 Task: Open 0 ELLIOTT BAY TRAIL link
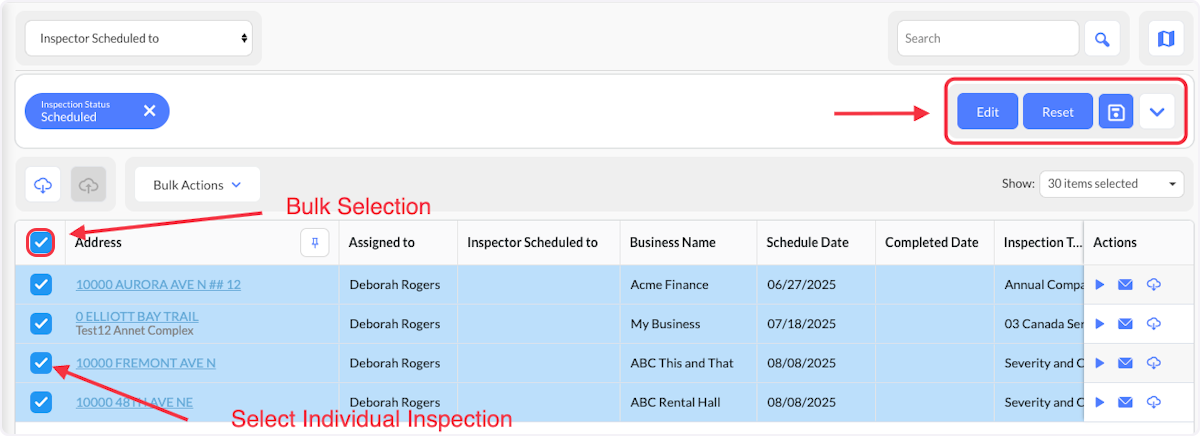pos(137,317)
